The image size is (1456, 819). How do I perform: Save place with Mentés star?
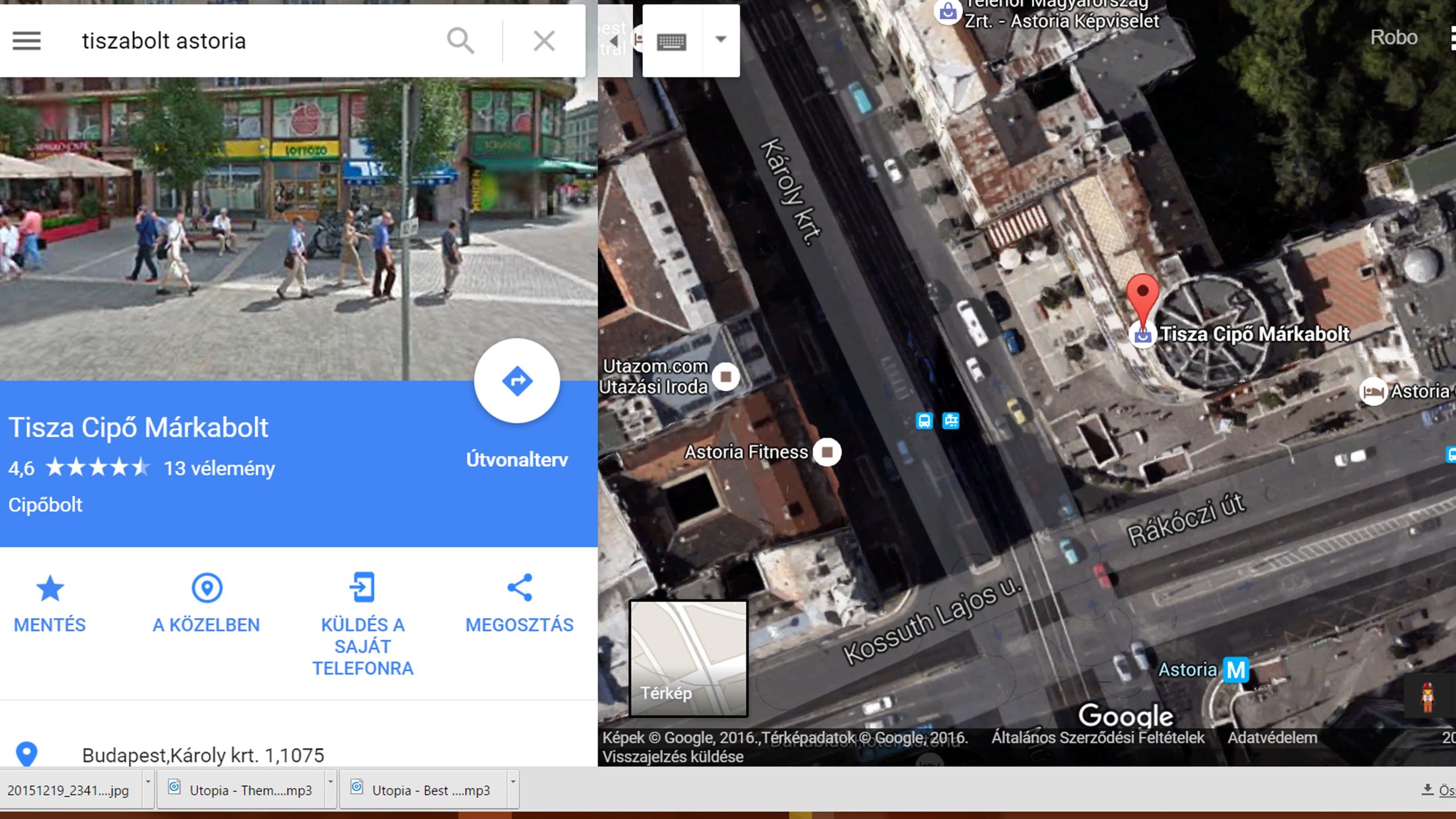pyautogui.click(x=49, y=589)
